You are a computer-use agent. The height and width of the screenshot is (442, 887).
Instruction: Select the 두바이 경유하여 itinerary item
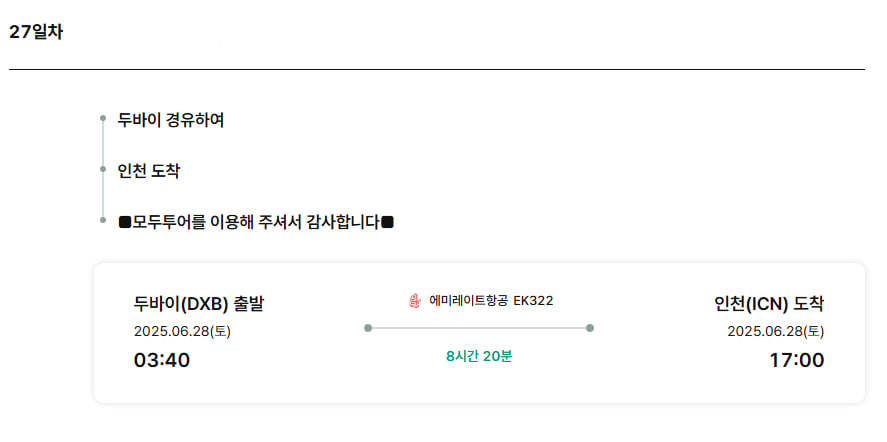pyautogui.click(x=171, y=121)
